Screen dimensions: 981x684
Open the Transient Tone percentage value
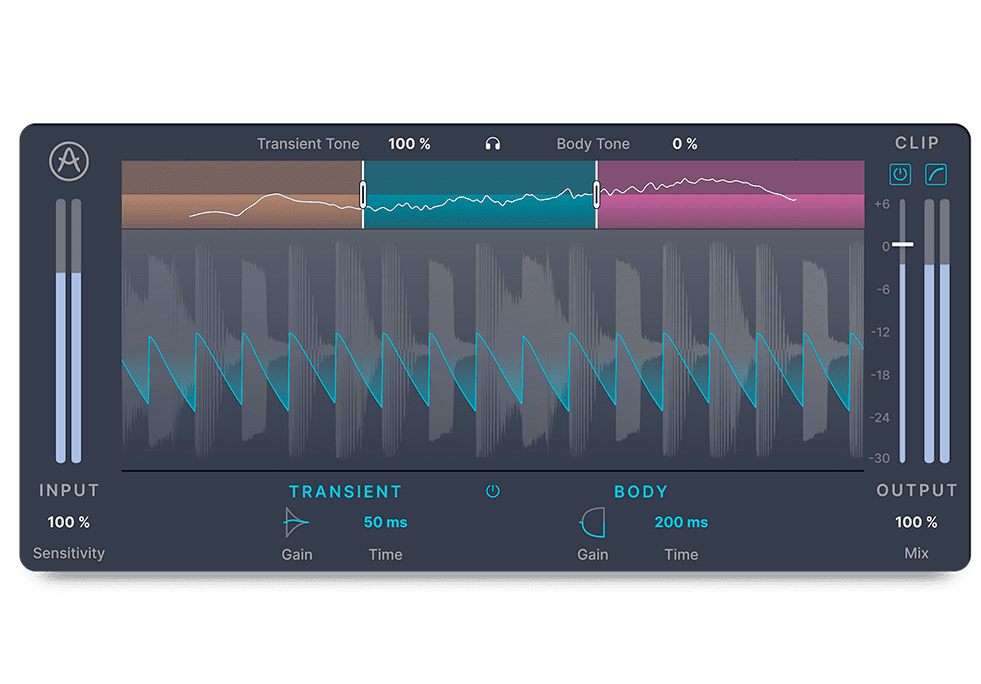click(409, 143)
